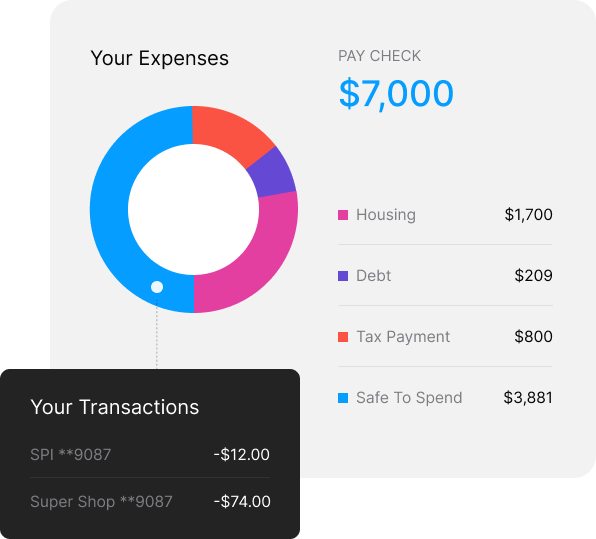Click the red donut chart segment
The width and height of the screenshot is (596, 539).
click(x=228, y=131)
